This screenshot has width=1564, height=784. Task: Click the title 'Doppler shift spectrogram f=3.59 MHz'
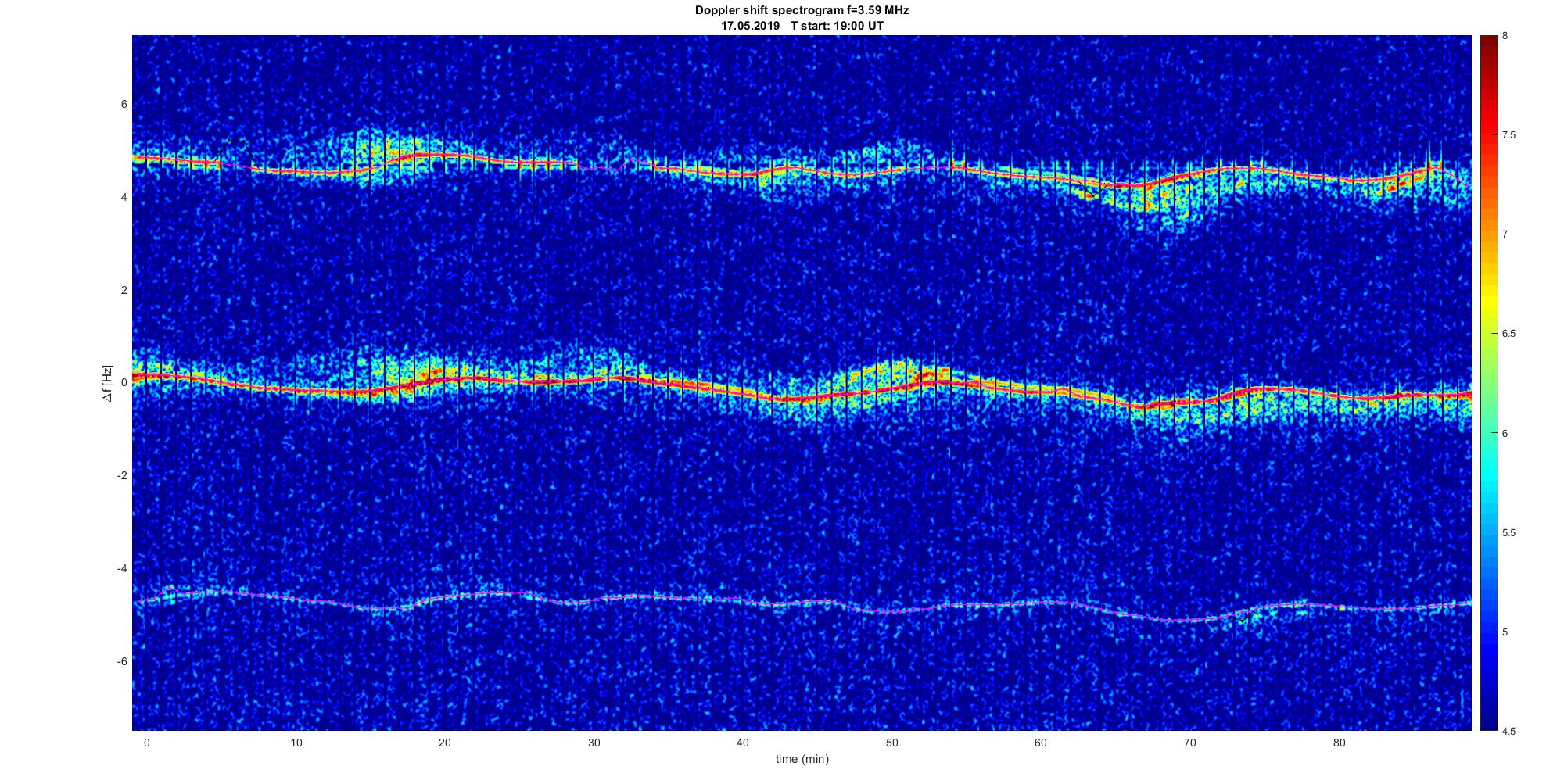click(802, 10)
